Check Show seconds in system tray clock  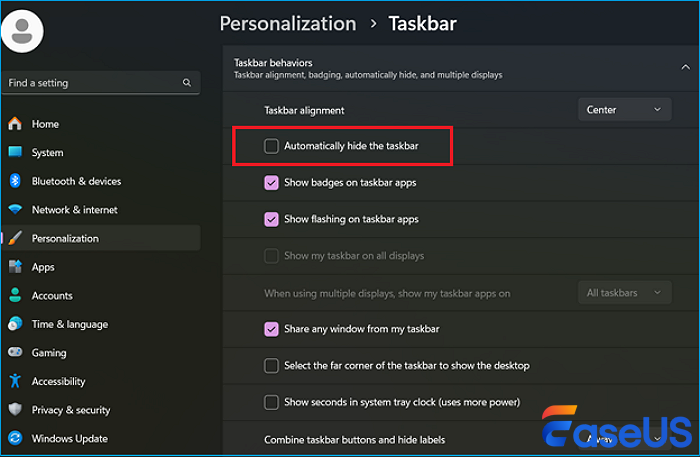(x=271, y=402)
